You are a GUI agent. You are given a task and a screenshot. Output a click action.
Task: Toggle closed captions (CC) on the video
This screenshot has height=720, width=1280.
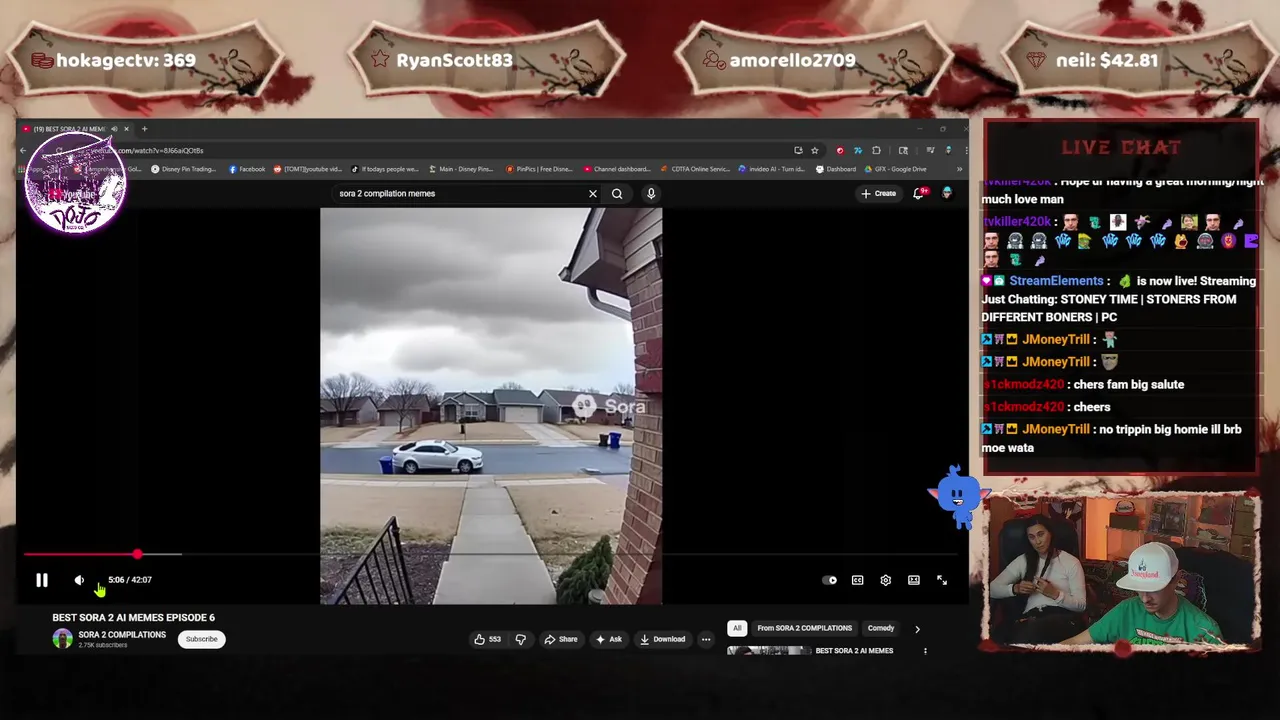point(857,580)
